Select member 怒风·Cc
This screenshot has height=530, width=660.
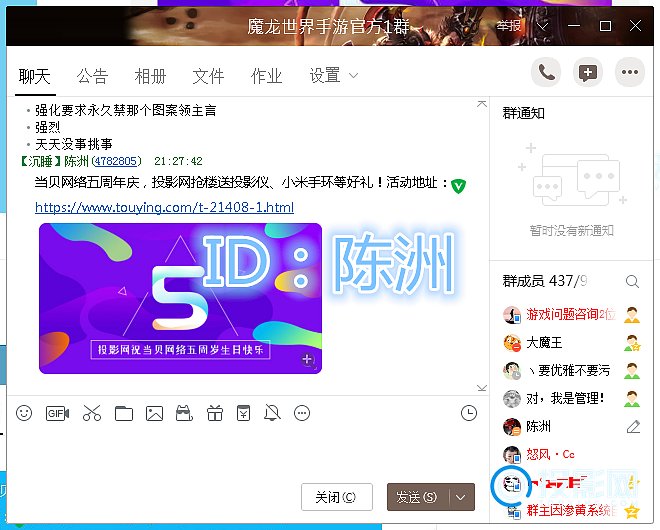(x=572, y=455)
